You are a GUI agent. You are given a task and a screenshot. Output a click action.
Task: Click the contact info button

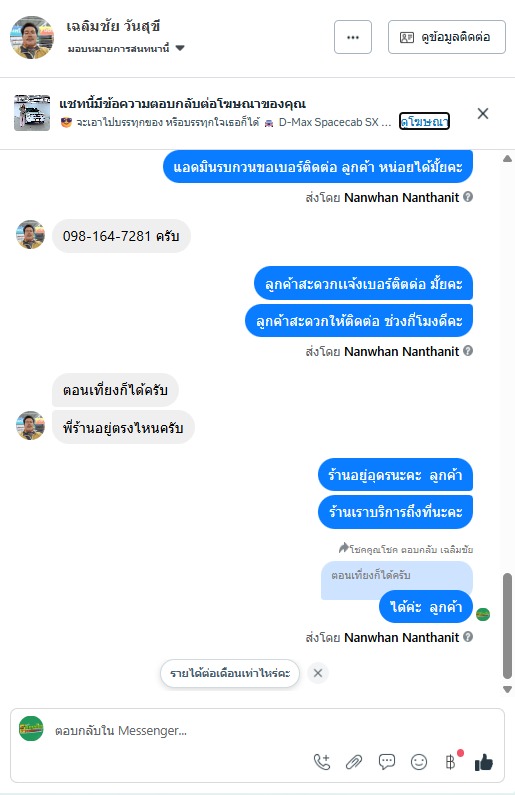coord(447,37)
